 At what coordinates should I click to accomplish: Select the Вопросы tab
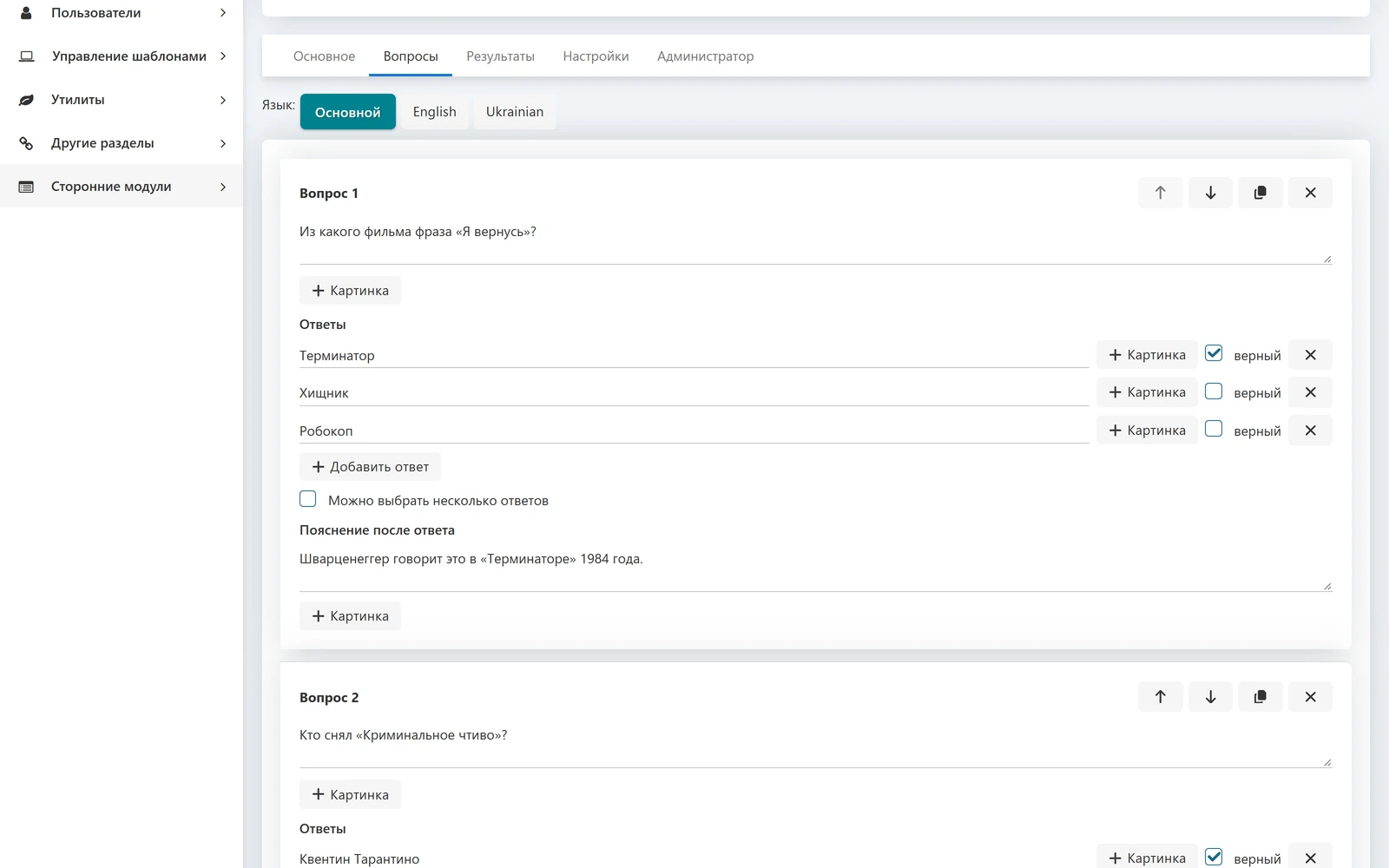411,56
